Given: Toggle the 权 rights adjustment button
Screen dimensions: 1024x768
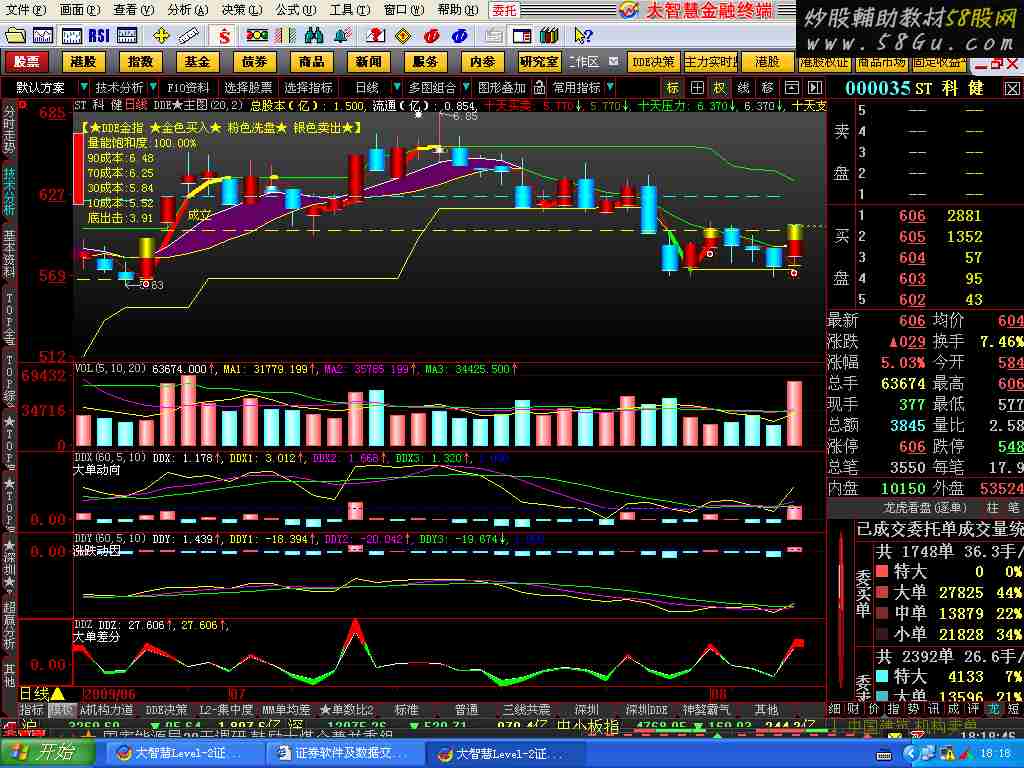Looking at the screenshot, I should (720, 88).
